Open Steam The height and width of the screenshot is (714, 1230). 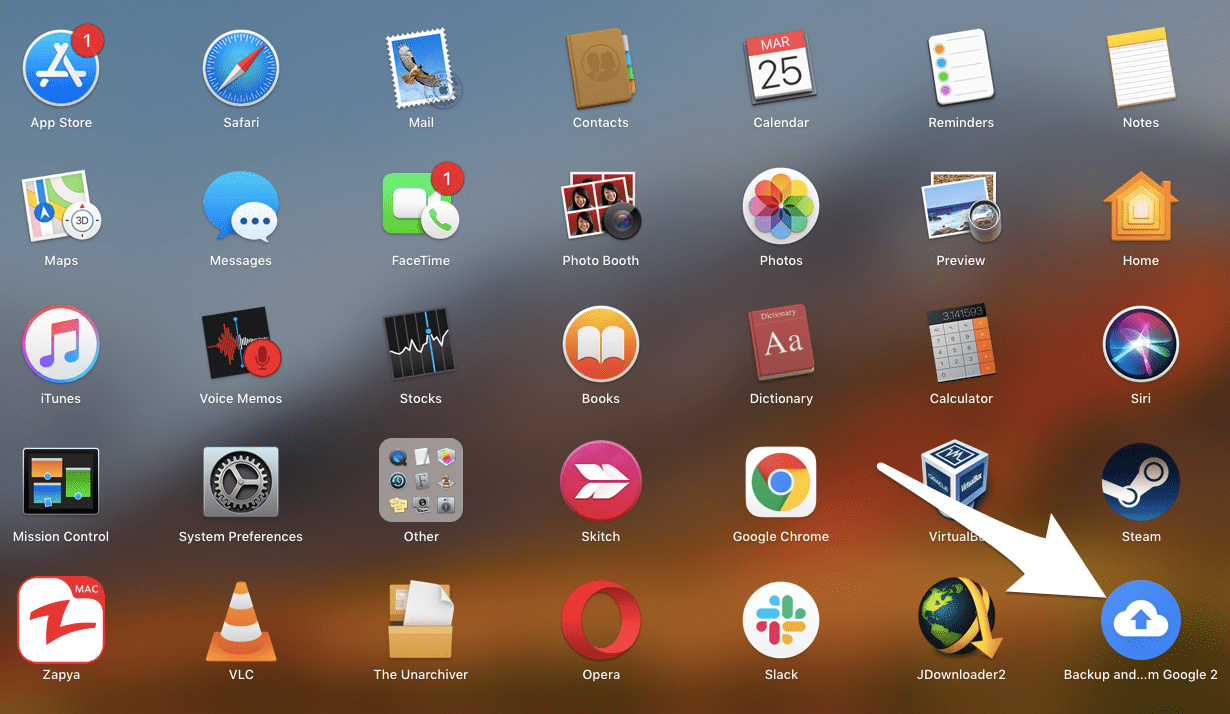coord(1141,481)
